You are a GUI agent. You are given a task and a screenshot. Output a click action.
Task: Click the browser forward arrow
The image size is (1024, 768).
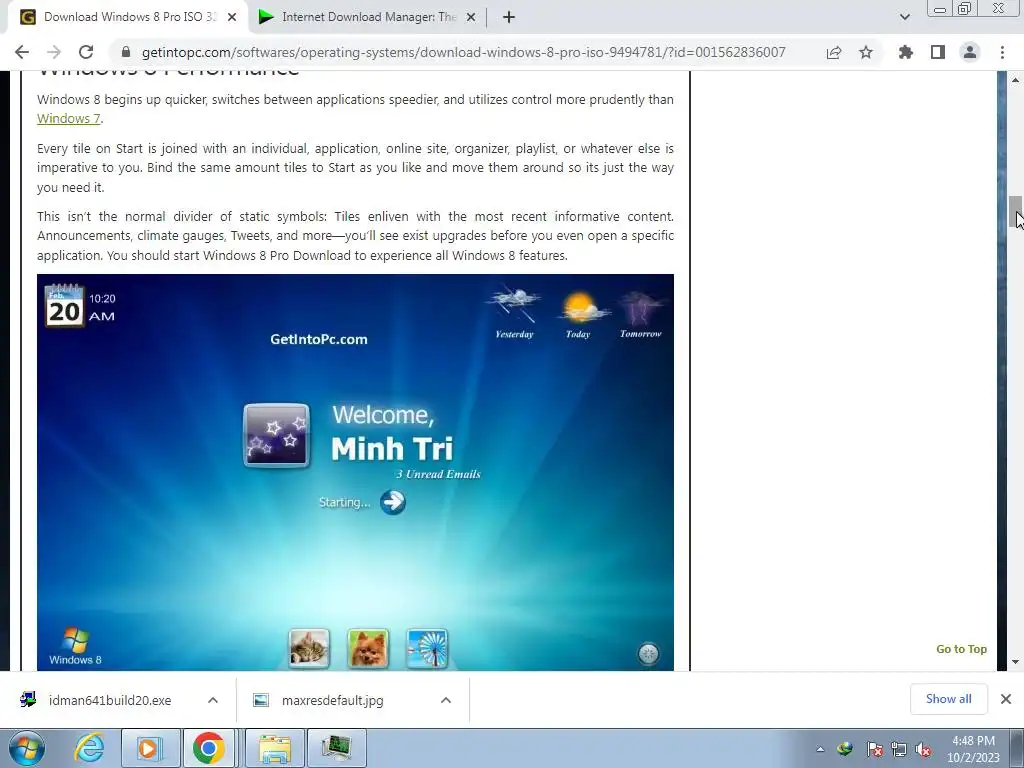click(x=54, y=52)
